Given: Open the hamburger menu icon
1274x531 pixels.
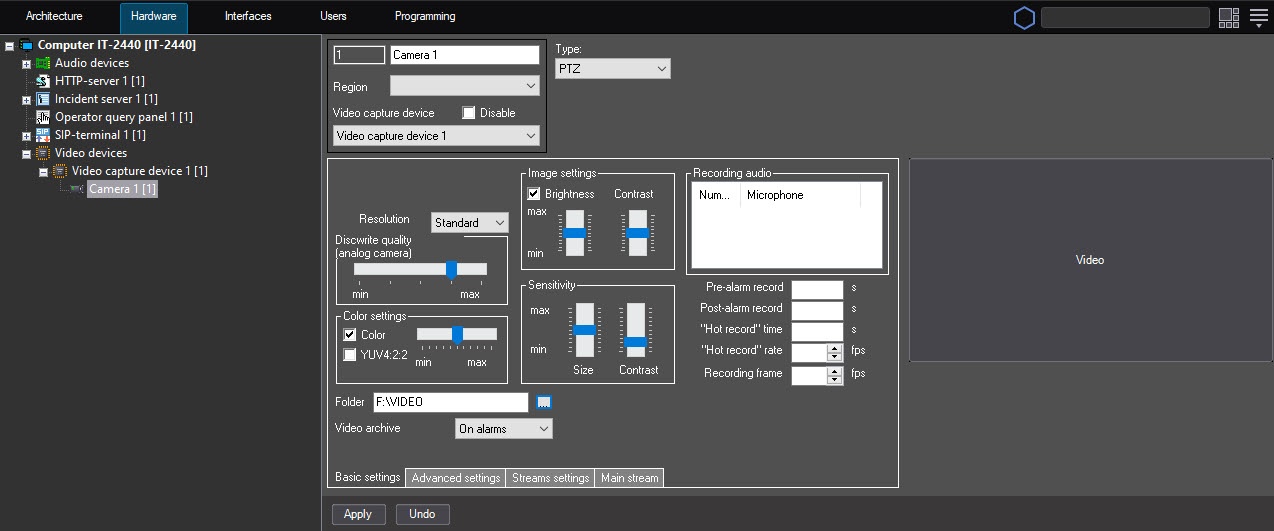Looking at the screenshot, I should 1258,17.
